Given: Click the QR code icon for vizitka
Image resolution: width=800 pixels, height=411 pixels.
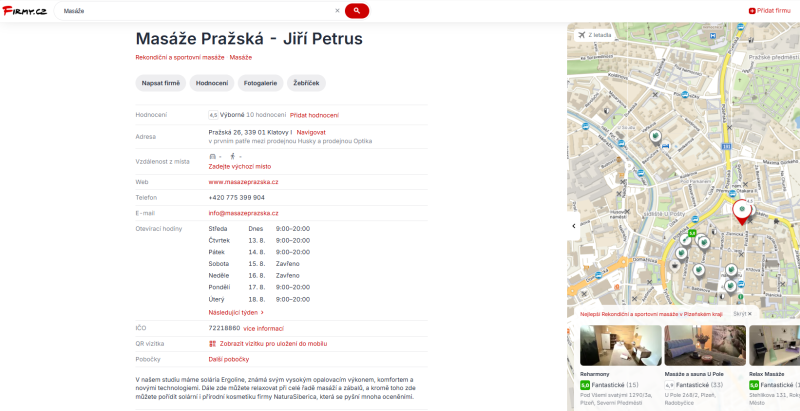Looking at the screenshot, I should [x=213, y=344].
